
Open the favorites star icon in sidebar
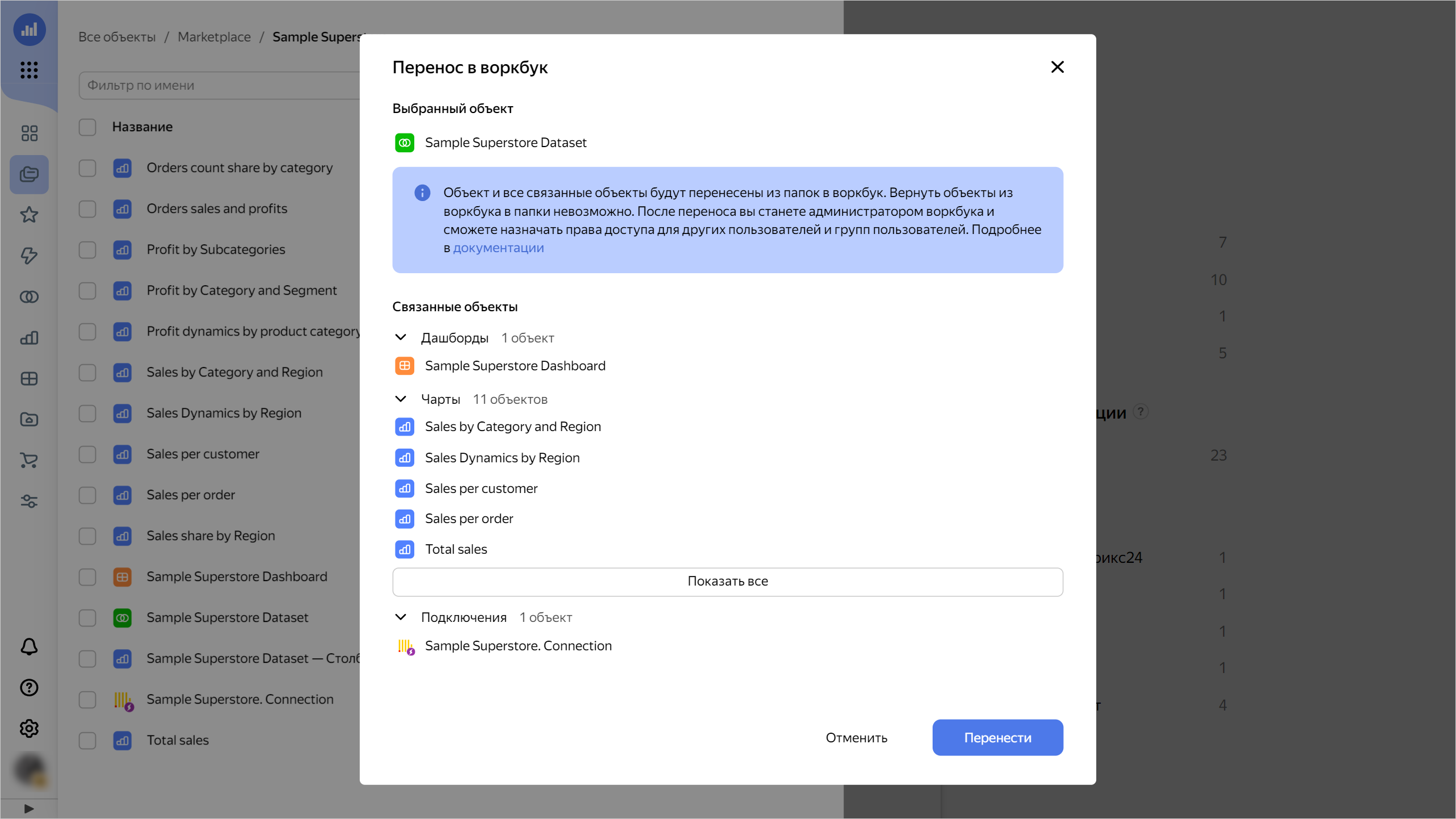coord(29,215)
